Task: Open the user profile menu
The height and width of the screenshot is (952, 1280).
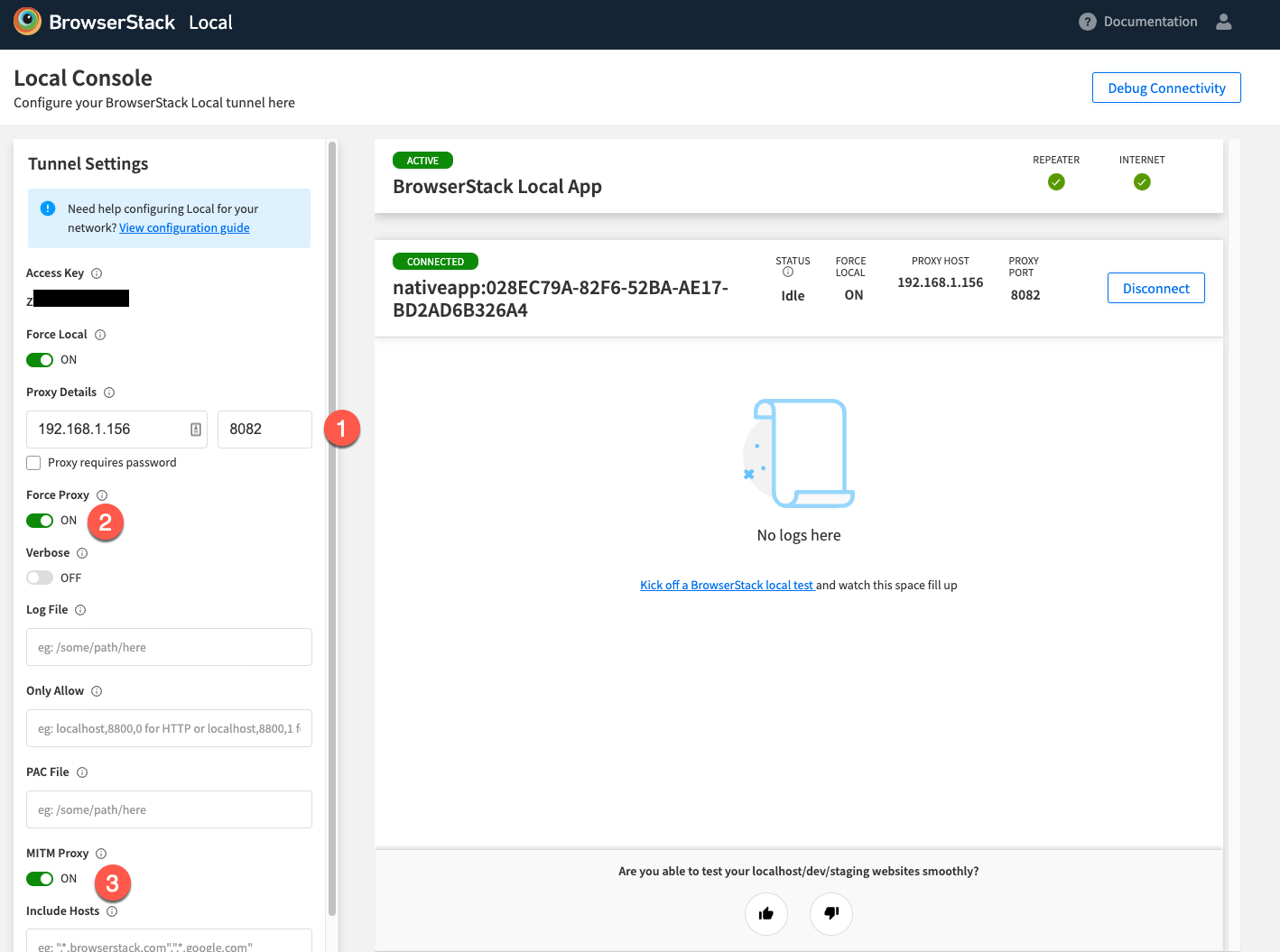Action: point(1224,21)
